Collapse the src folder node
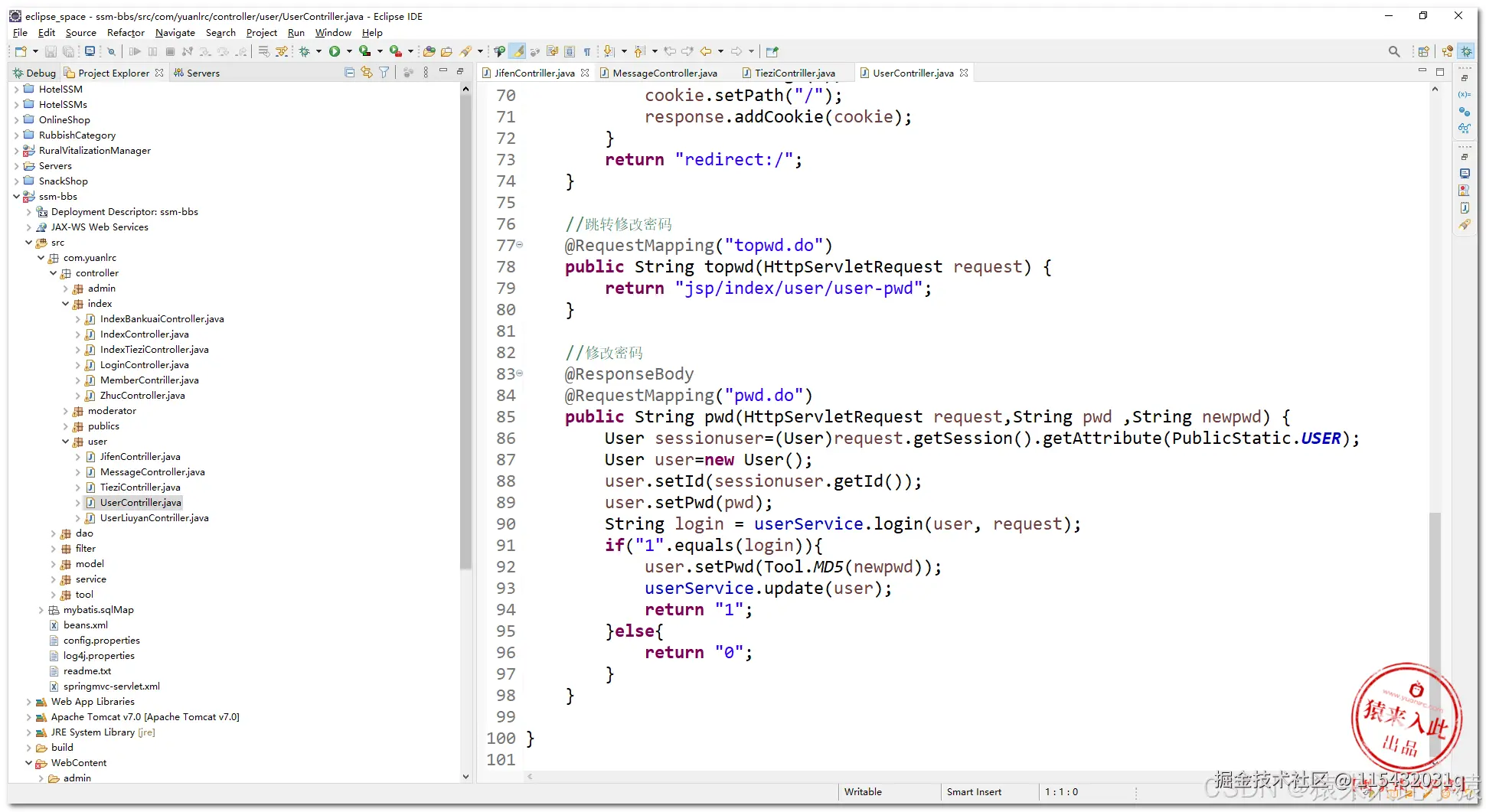 pyautogui.click(x=29, y=243)
